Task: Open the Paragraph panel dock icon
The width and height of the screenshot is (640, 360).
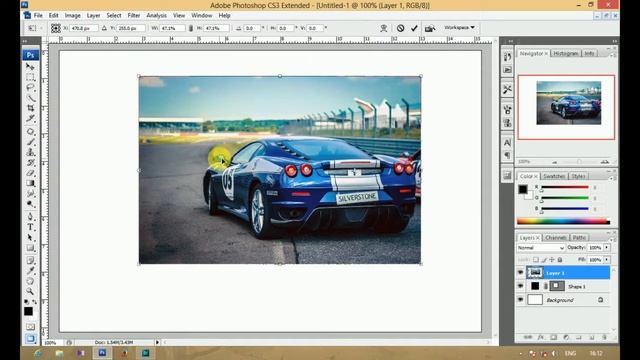Action: tap(507, 156)
